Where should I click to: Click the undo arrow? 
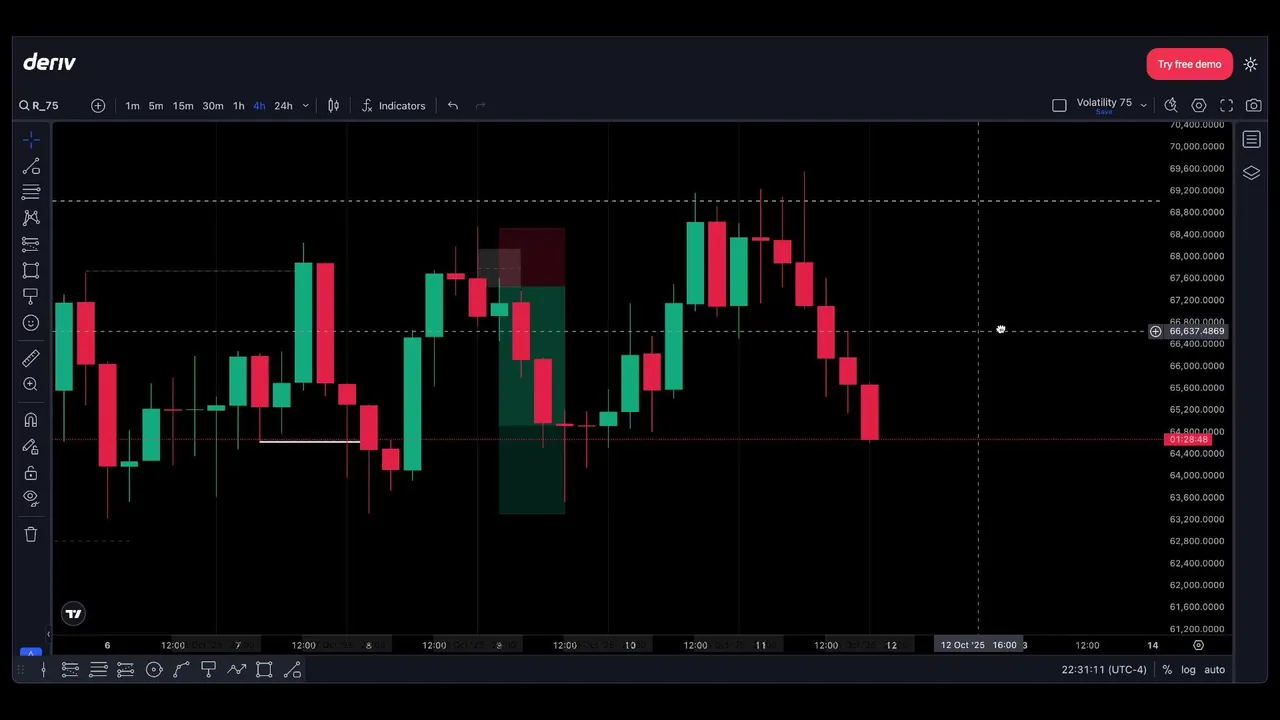coord(453,106)
